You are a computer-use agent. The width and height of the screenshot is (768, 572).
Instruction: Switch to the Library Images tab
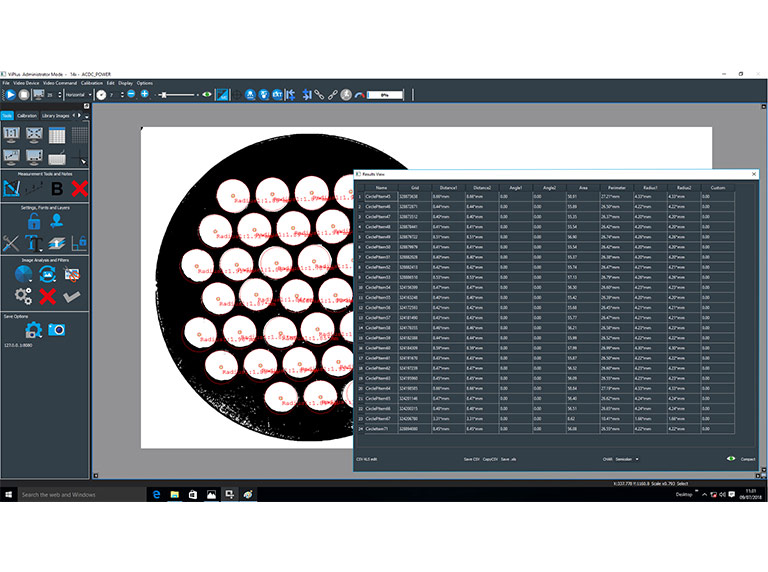56,116
